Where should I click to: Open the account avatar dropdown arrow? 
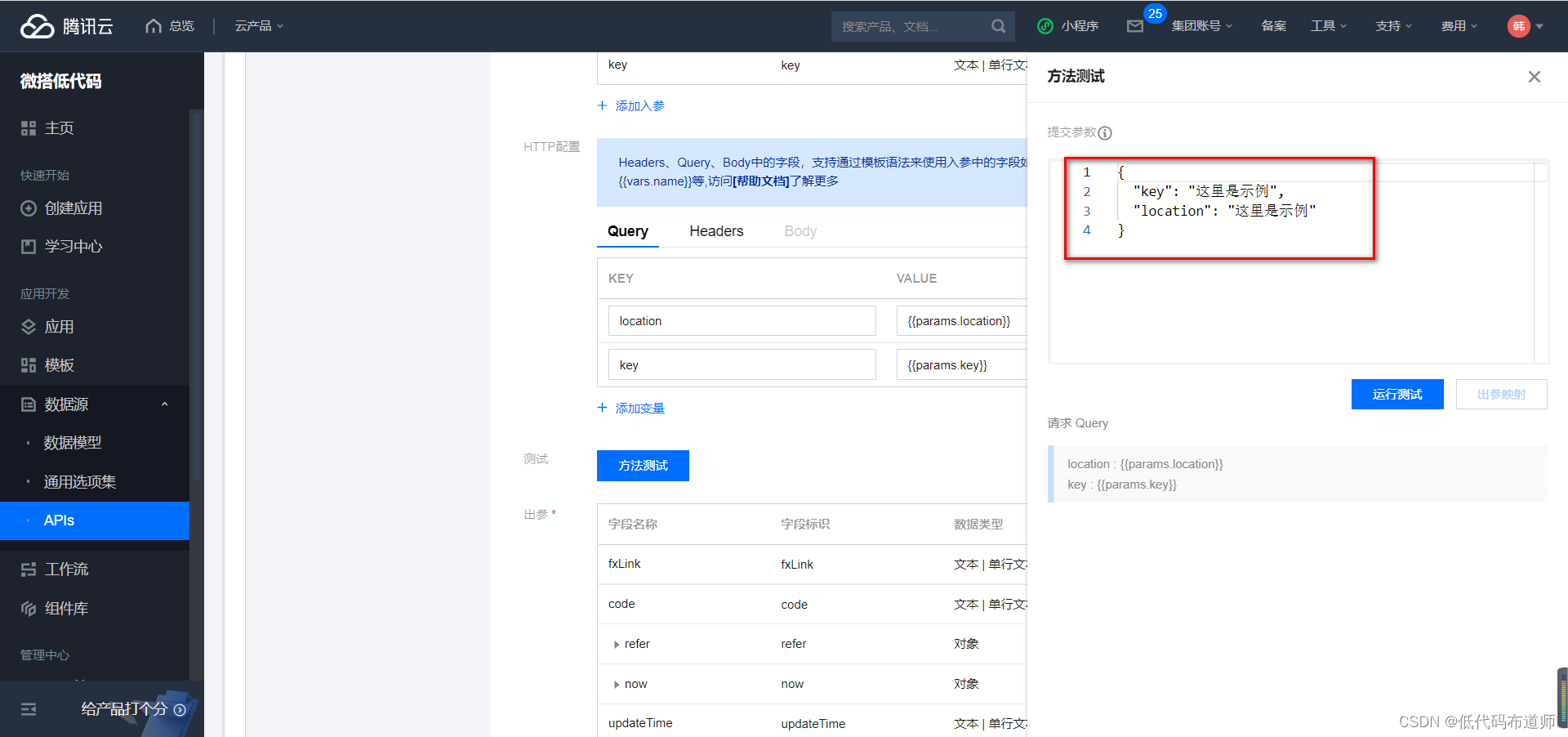[1539, 26]
